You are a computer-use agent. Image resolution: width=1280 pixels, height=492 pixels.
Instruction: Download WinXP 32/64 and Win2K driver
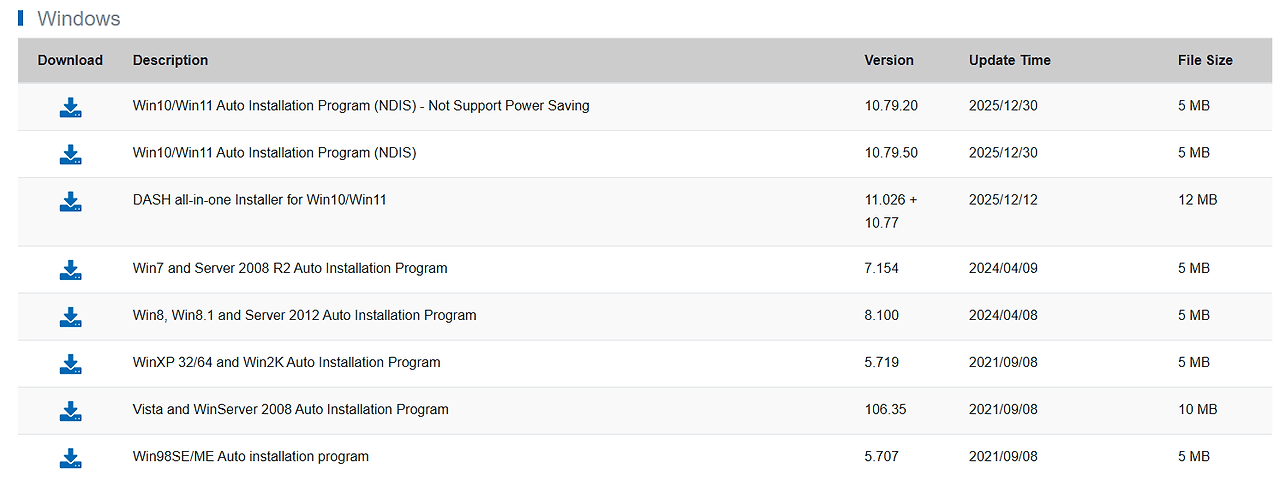[x=70, y=363]
